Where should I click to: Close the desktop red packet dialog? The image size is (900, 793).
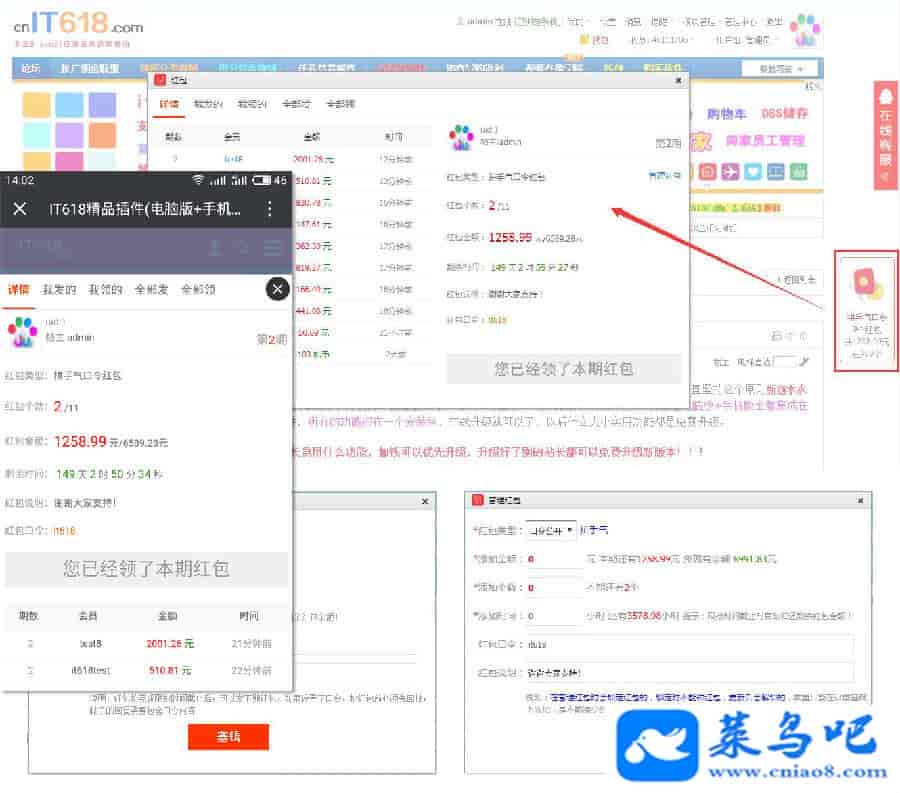[678, 80]
